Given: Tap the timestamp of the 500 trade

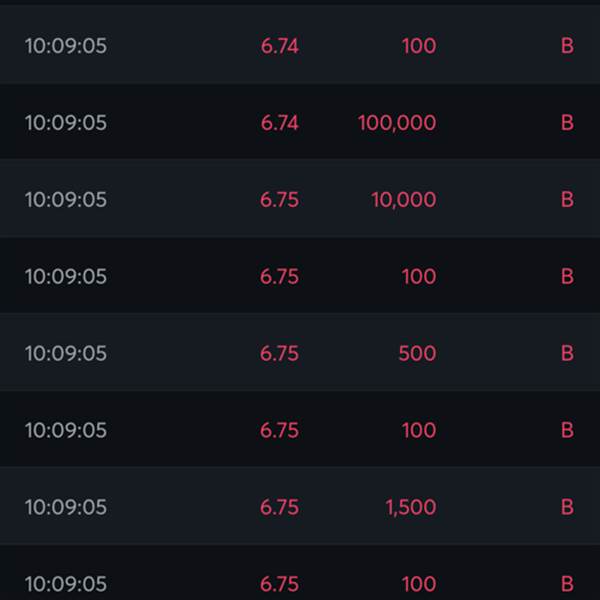Looking at the screenshot, I should 66,353.
